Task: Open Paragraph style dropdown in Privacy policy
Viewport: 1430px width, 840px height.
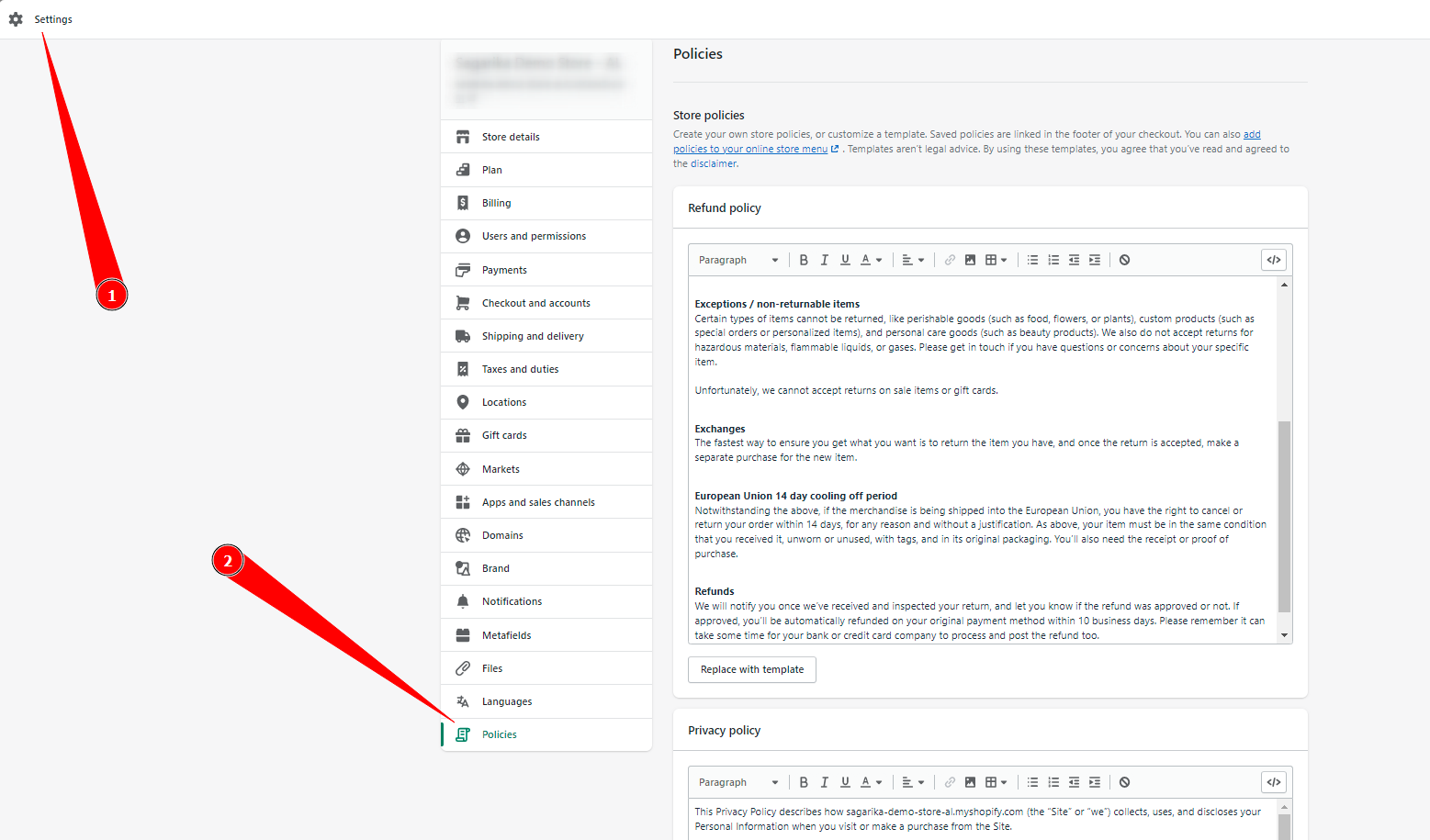Action: point(738,782)
